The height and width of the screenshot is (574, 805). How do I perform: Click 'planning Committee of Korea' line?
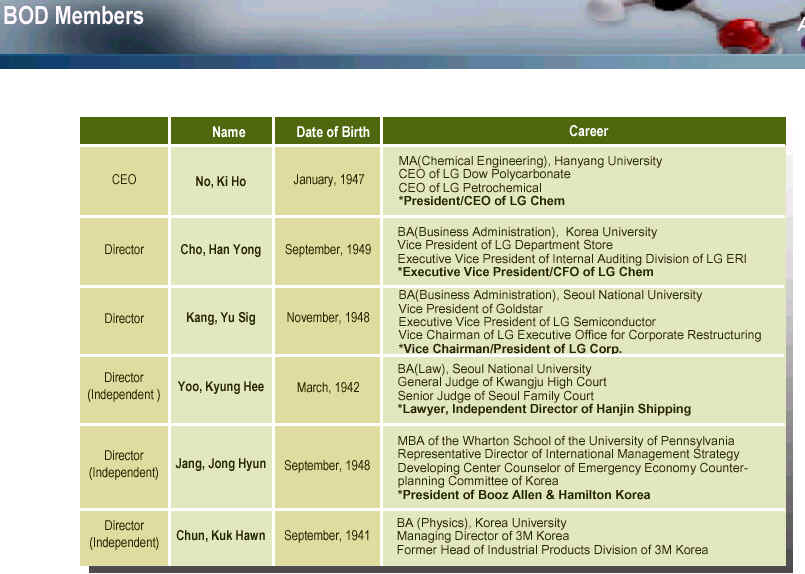click(x=478, y=481)
